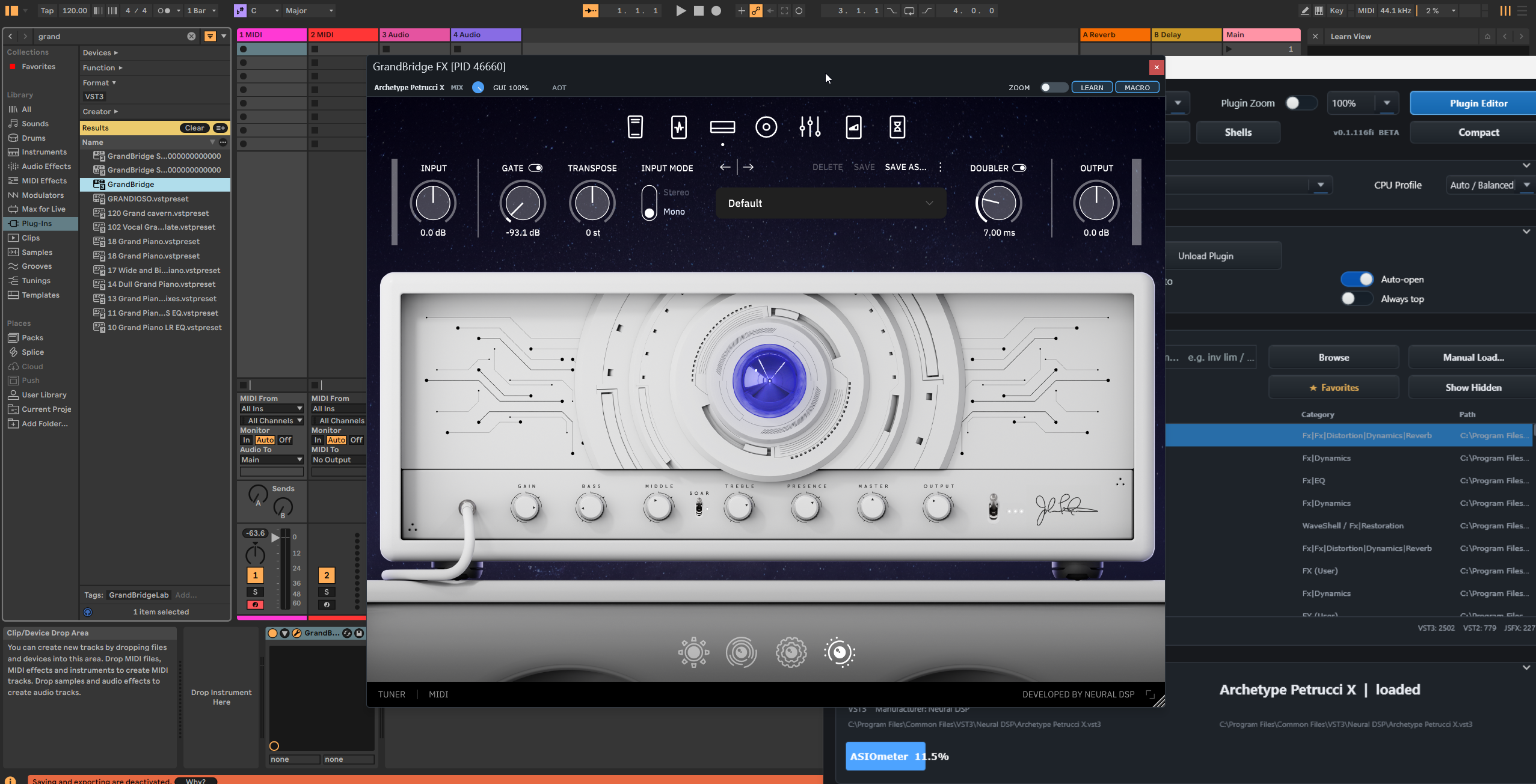Open the waveform pedal section icon
The height and width of the screenshot is (784, 1536).
coord(679,127)
